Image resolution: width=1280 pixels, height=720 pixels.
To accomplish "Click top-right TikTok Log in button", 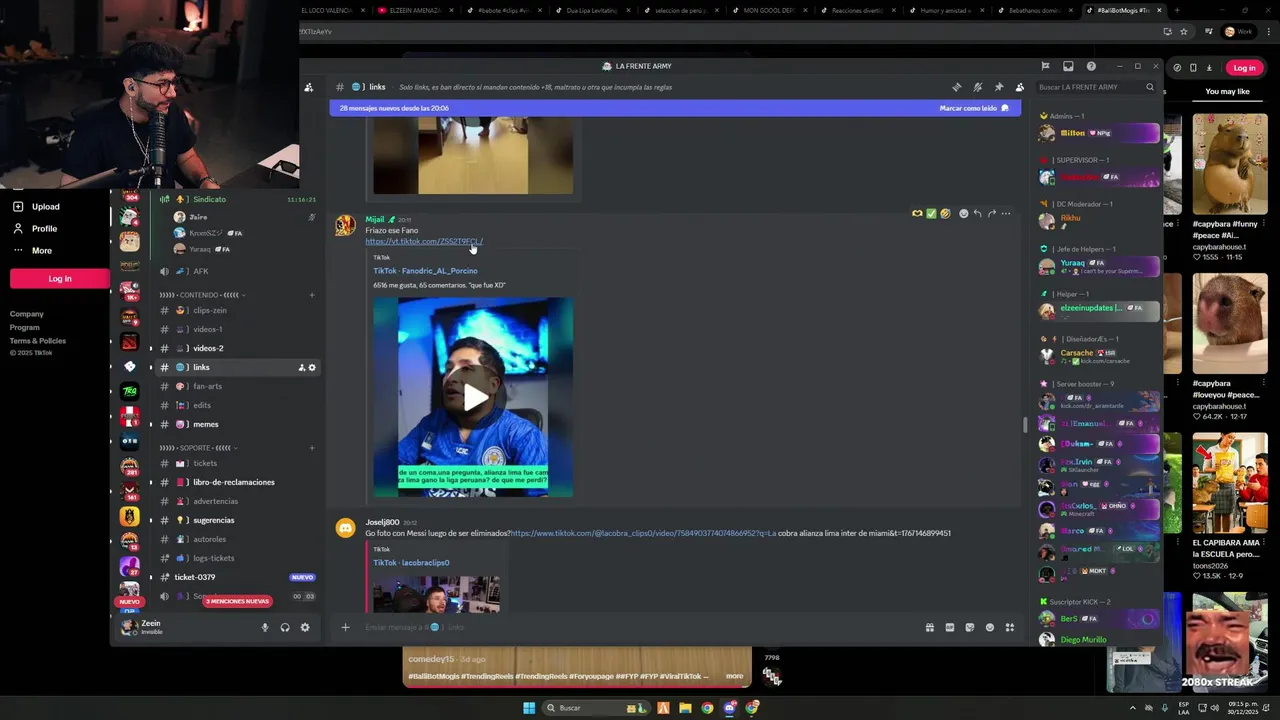I will coord(1244,68).
